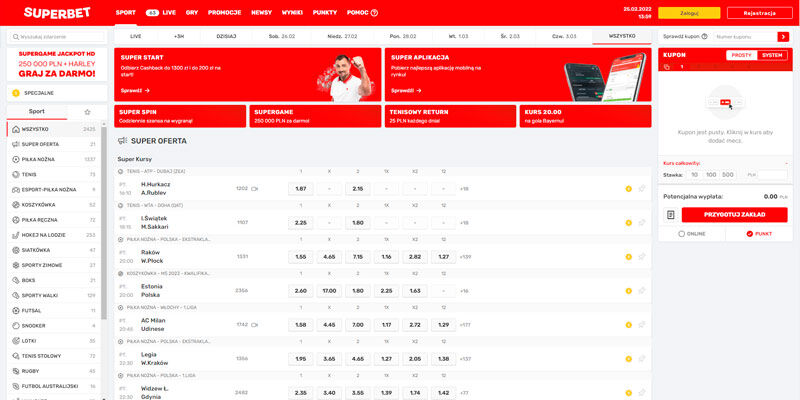Click the yellow Zaloguj button

(689, 13)
